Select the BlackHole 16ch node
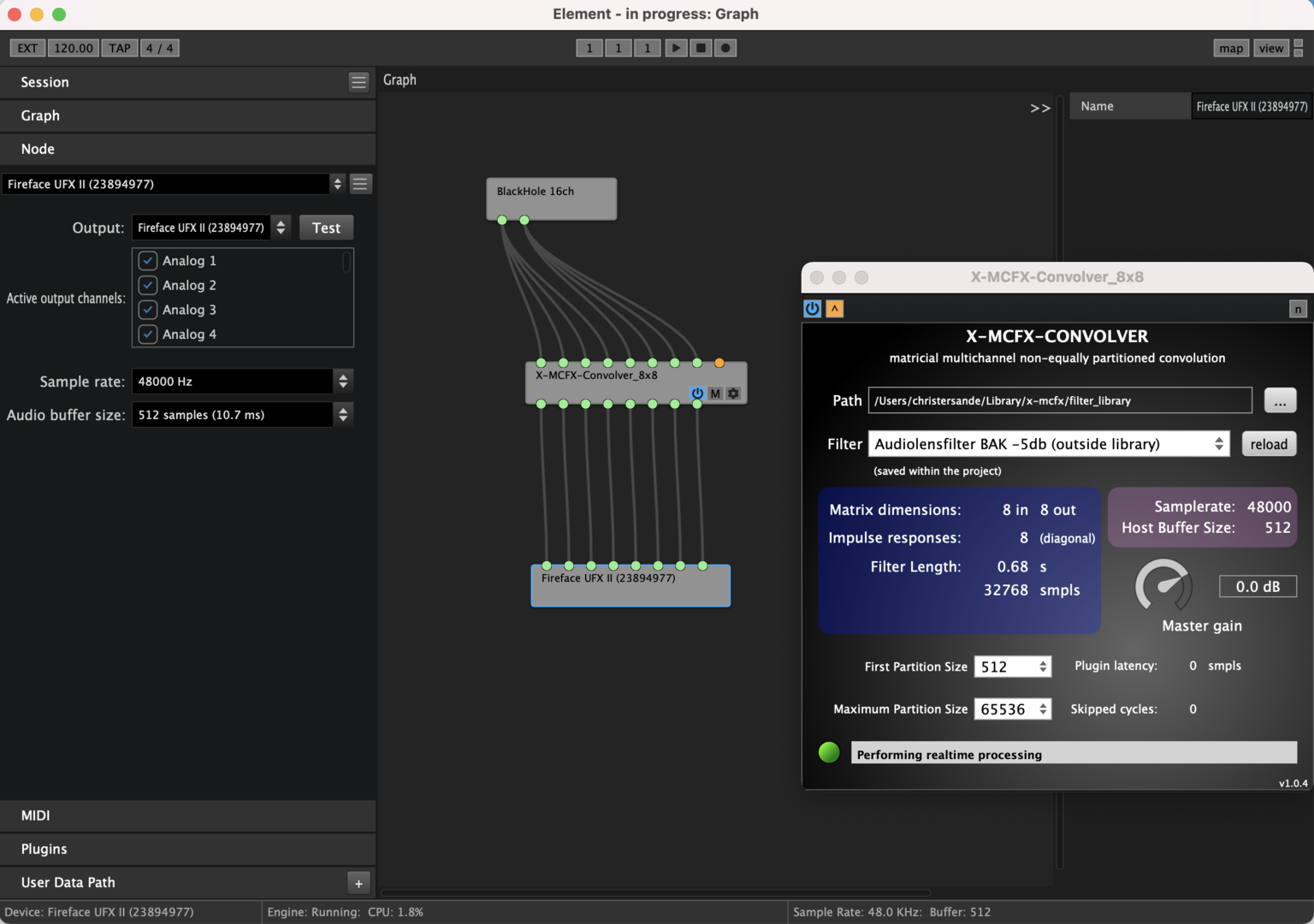The height and width of the screenshot is (924, 1314). point(551,198)
